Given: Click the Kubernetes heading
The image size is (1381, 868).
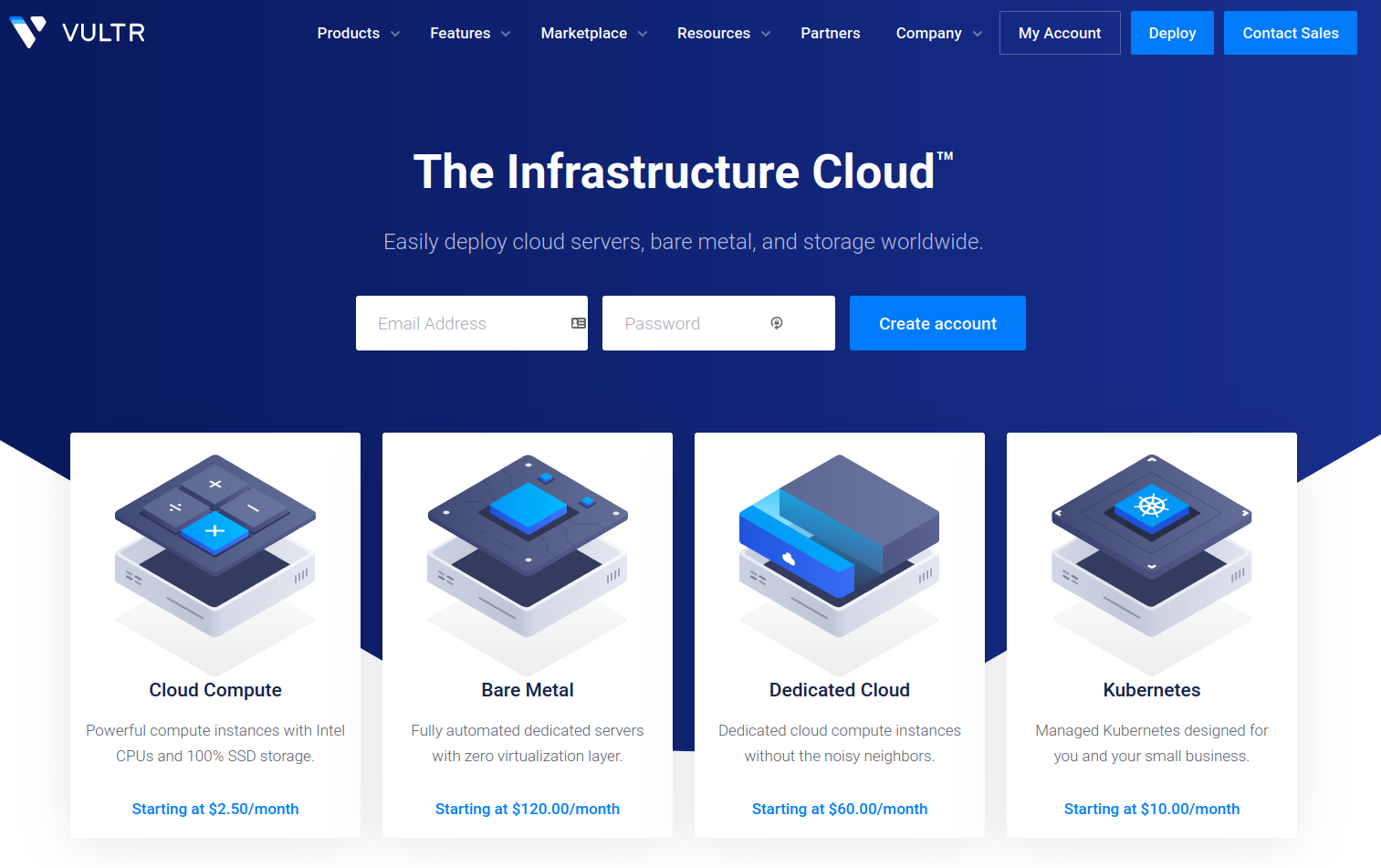Looking at the screenshot, I should click(1152, 690).
